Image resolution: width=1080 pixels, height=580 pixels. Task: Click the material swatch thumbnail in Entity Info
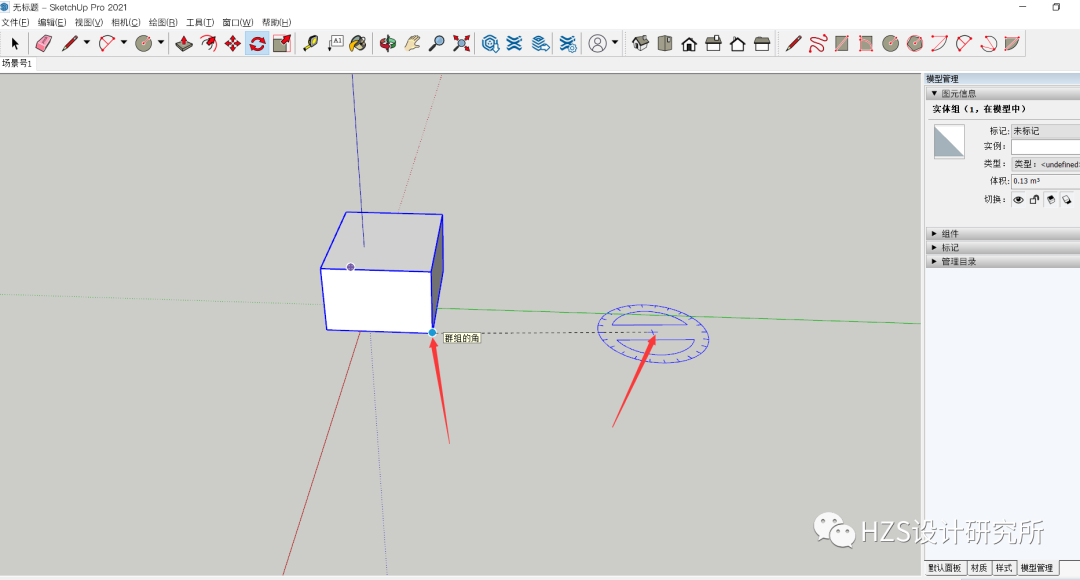click(949, 140)
